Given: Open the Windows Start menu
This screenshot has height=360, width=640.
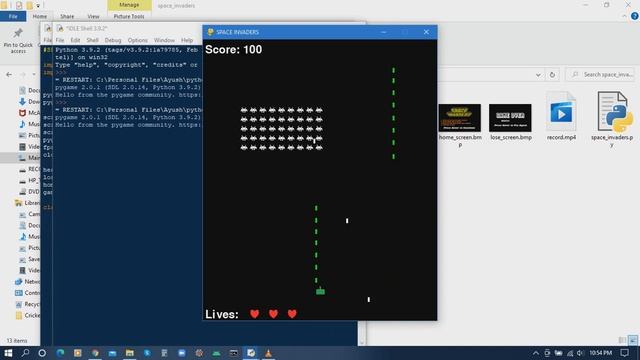Looking at the screenshot, I should coord(8,353).
